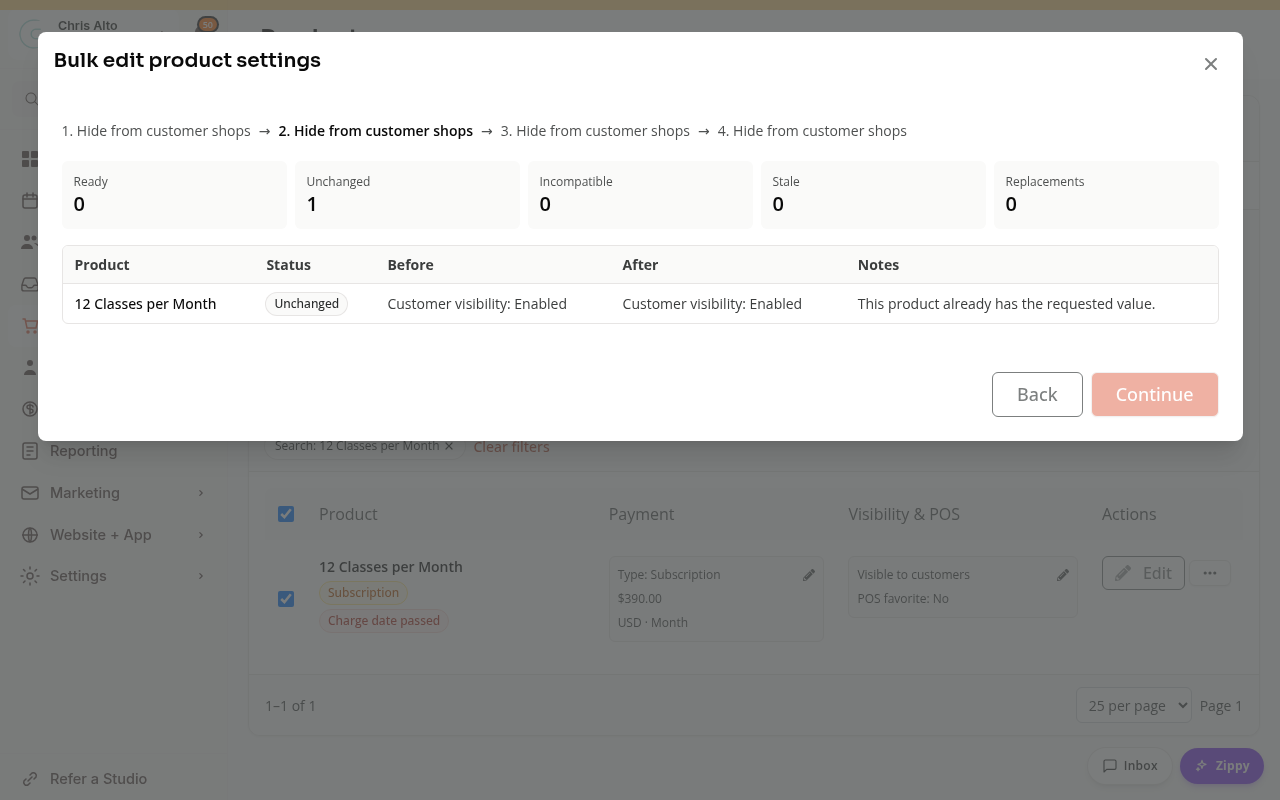Click 12 Classes per Month in dialog table
Image resolution: width=1280 pixels, height=800 pixels.
click(145, 304)
